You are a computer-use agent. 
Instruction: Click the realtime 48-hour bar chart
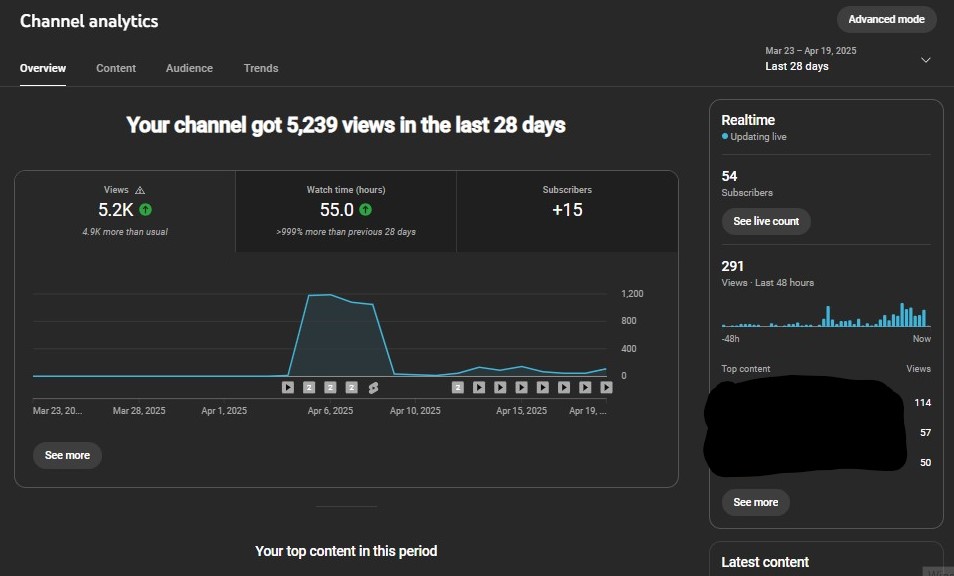(826, 315)
